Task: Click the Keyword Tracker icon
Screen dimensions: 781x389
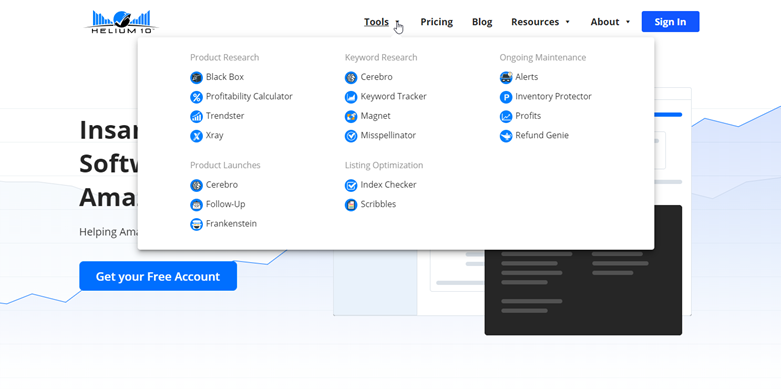Action: tap(351, 97)
